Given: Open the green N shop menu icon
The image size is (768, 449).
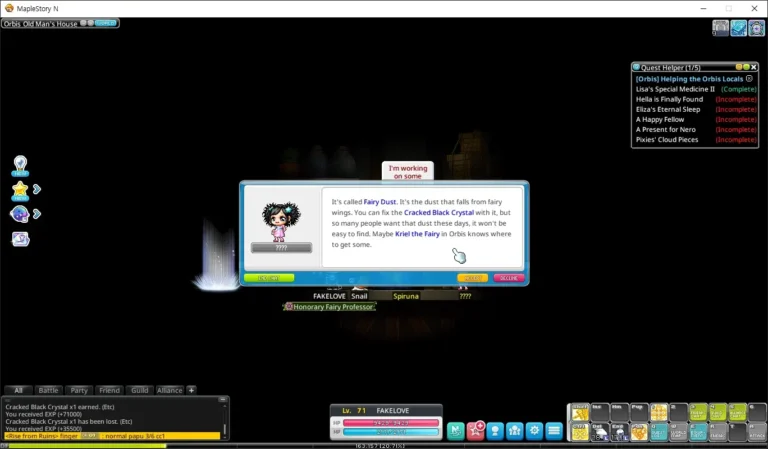Looking at the screenshot, I should click(456, 431).
